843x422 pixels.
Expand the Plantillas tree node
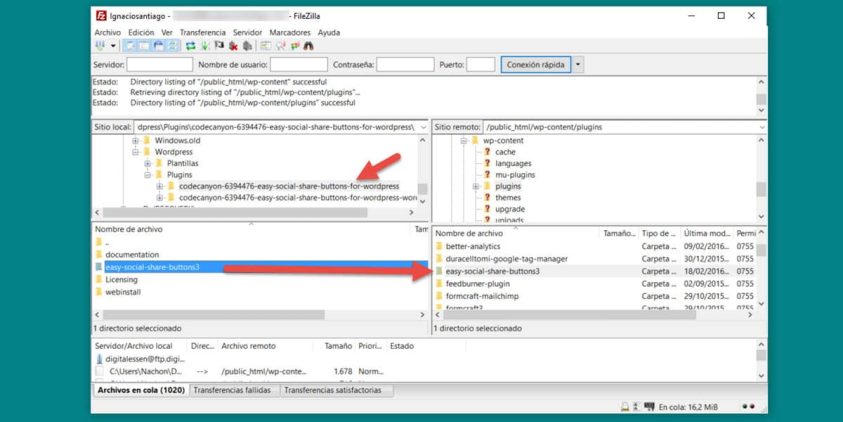(x=147, y=163)
